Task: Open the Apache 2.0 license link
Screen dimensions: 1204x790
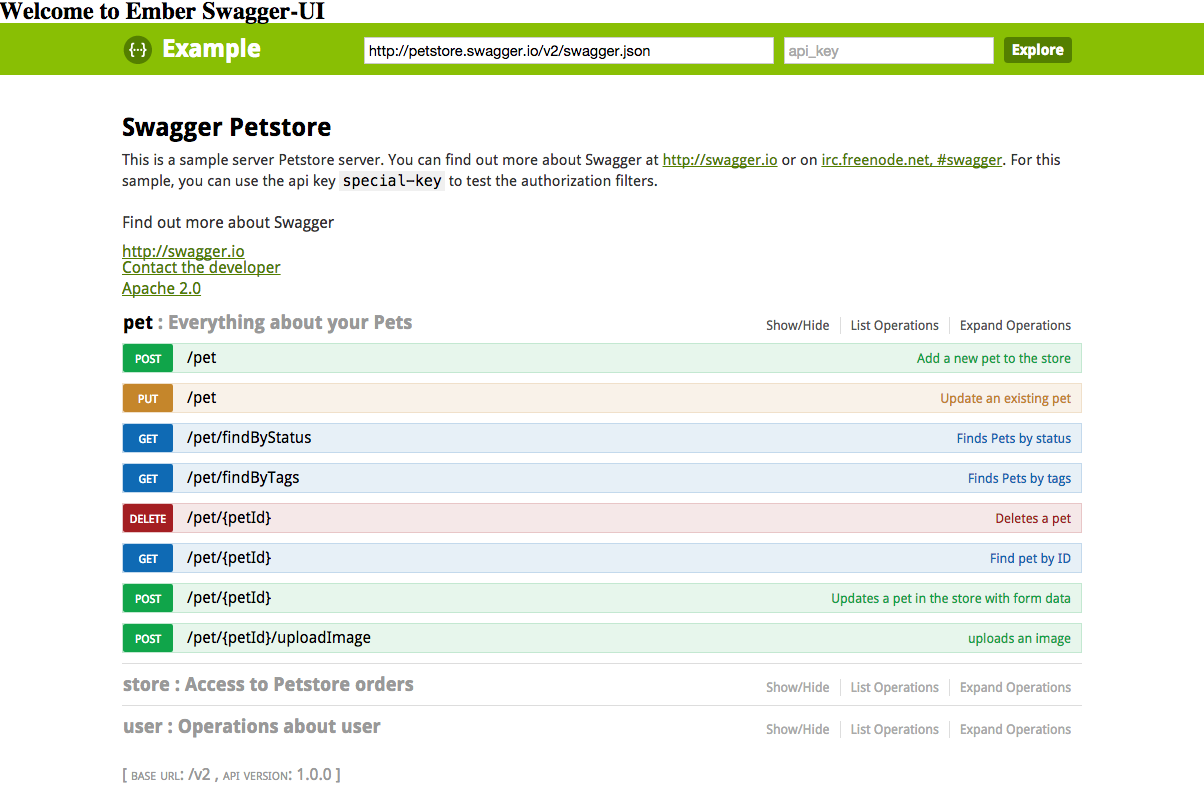Action: (161, 288)
